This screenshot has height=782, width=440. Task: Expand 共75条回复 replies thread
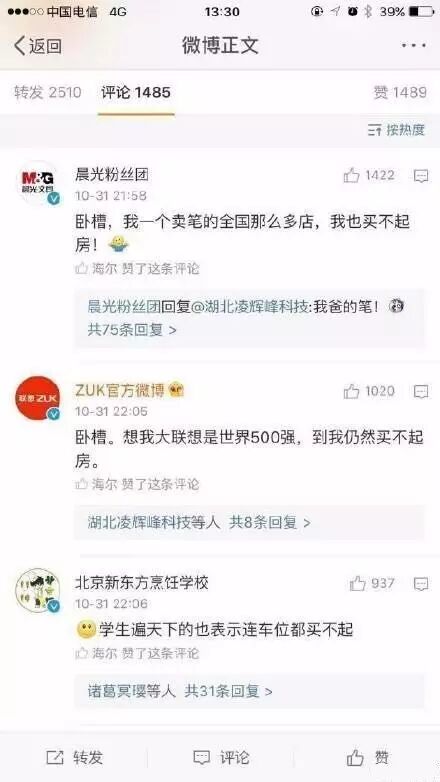pos(132,330)
